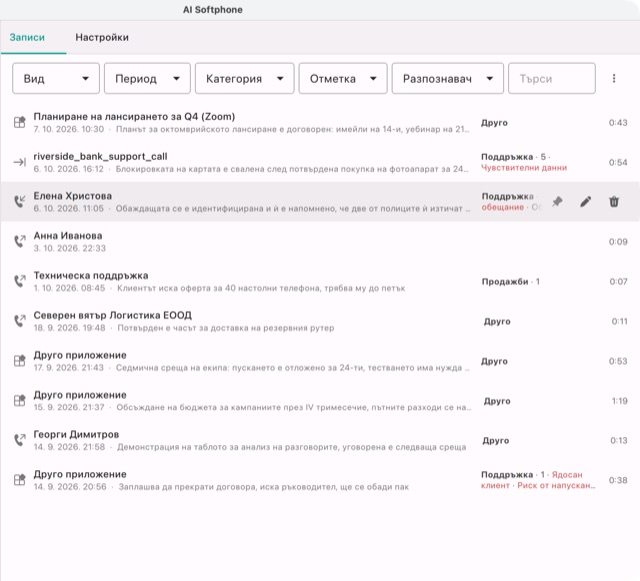Click call icon of Техническа поддръжка row

coord(20,281)
